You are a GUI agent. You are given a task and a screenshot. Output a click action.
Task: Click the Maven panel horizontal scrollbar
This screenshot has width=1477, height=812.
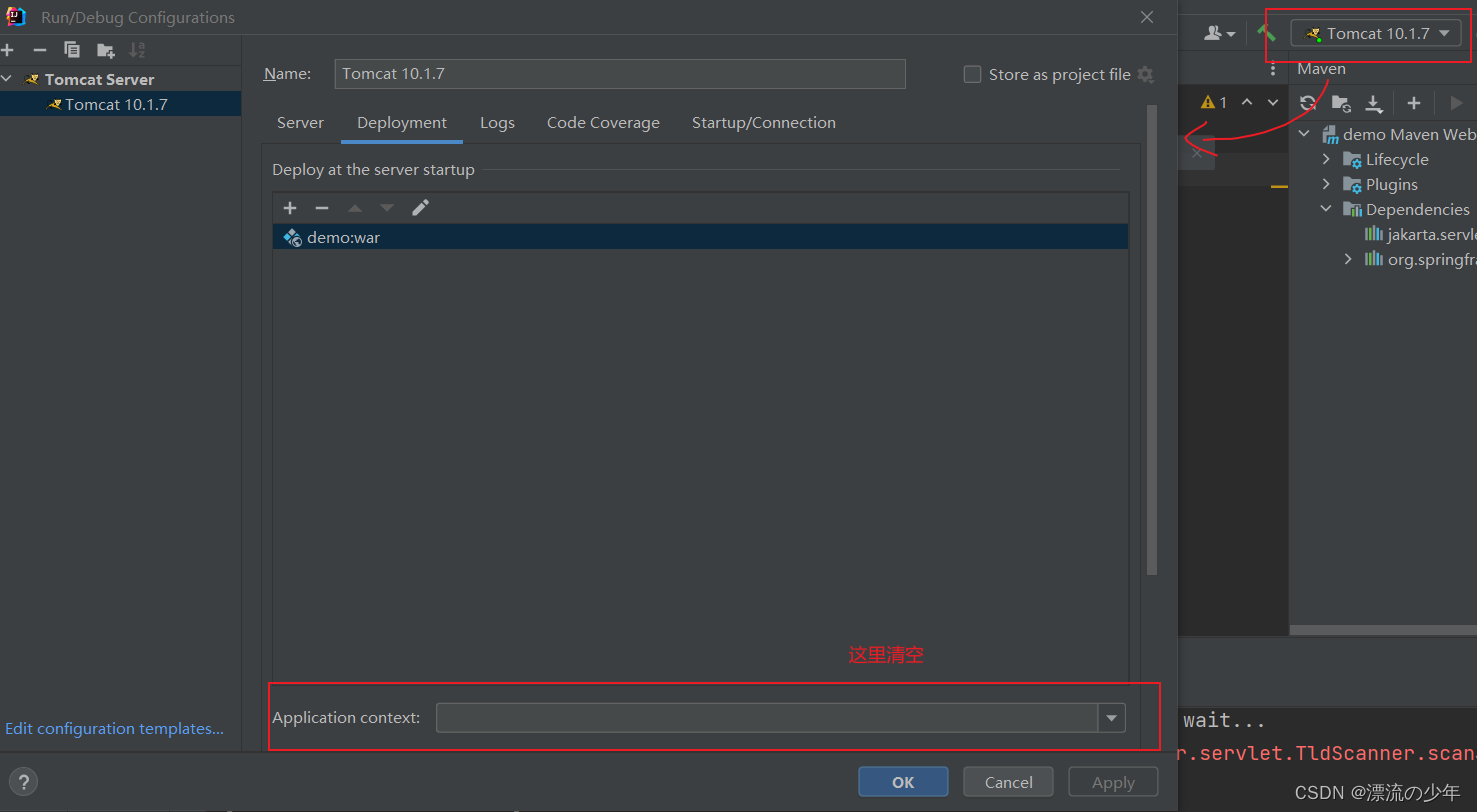tap(1383, 631)
